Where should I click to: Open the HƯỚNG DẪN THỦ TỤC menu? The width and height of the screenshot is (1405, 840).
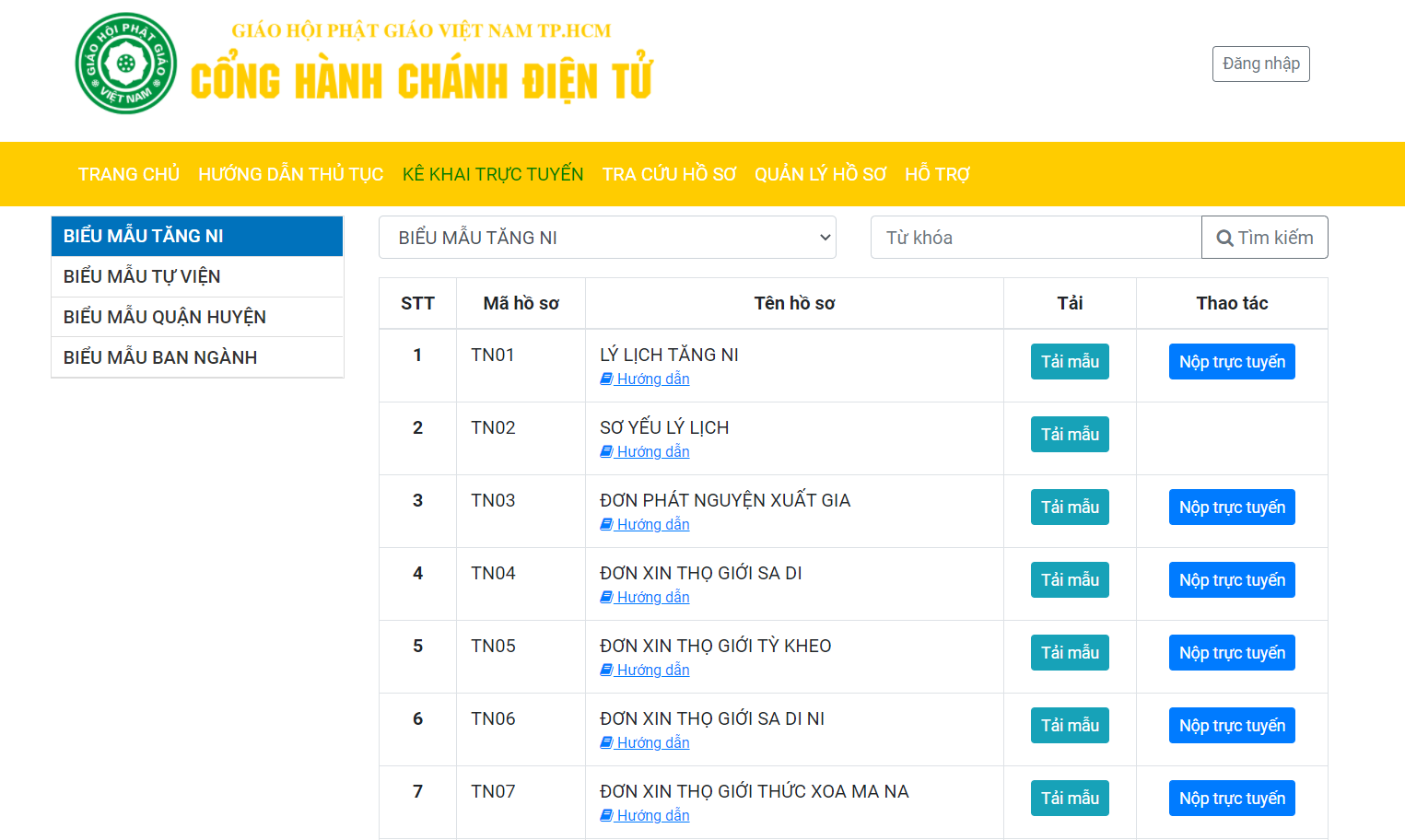pos(290,174)
